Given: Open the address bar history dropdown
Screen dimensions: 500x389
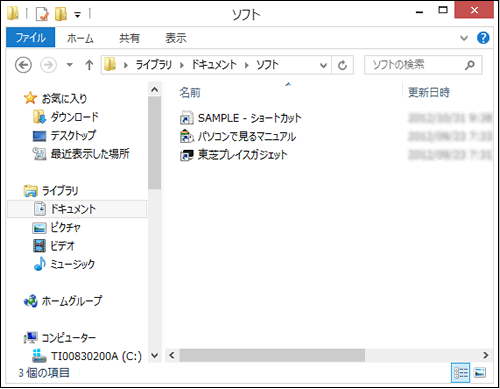Looking at the screenshot, I should point(323,65).
